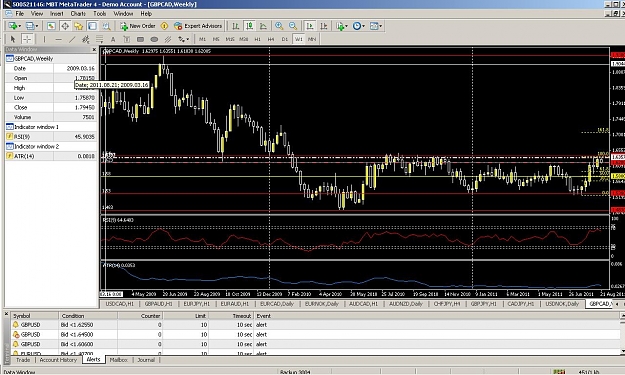The width and height of the screenshot is (625, 375).
Task: Select the equidistant channel tool
Action: pos(85,39)
